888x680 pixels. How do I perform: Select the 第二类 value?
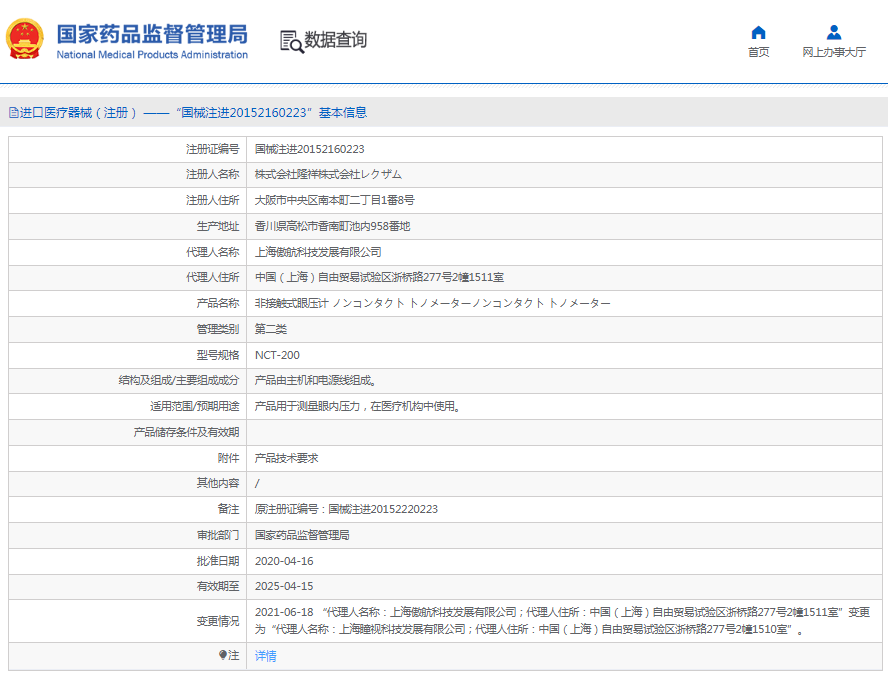tap(271, 329)
